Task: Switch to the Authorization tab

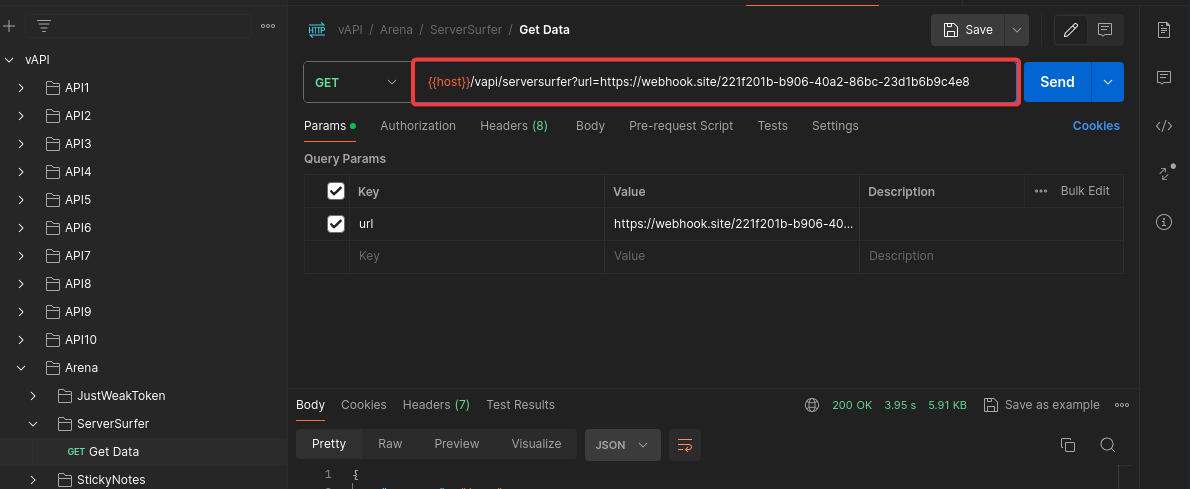Action: 418,126
